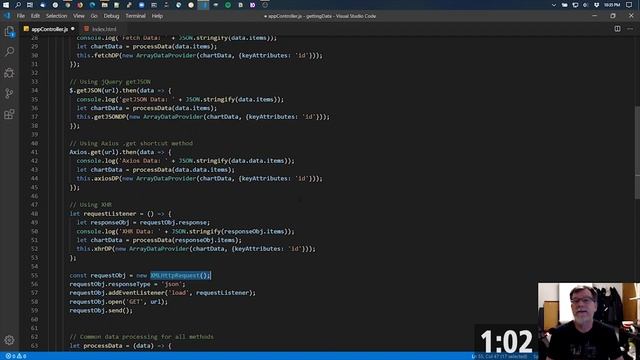Open the Windows Start button
The image size is (640, 360).
pos(6,5)
